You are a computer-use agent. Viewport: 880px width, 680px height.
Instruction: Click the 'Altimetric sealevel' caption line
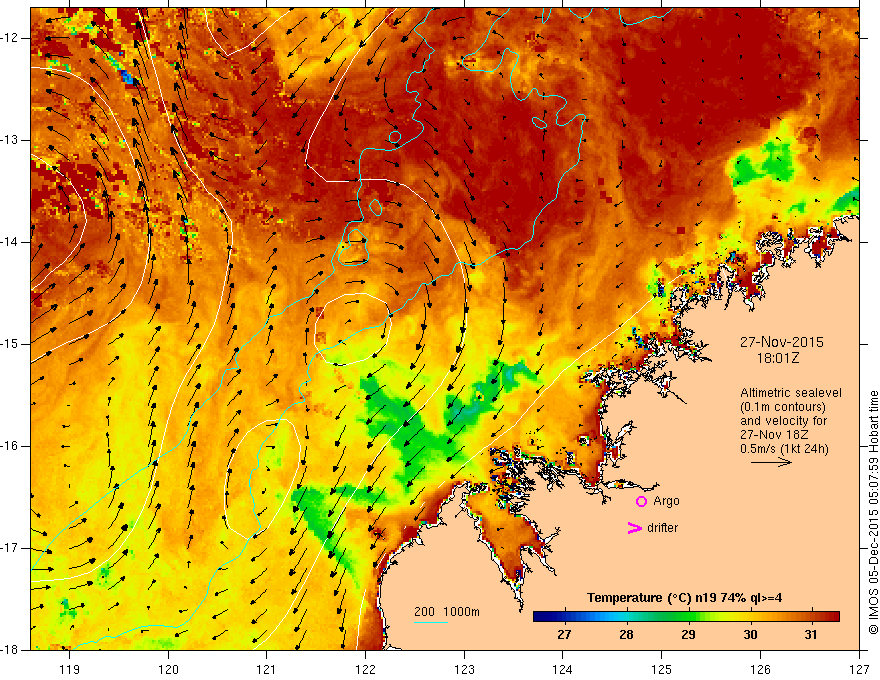tap(791, 393)
